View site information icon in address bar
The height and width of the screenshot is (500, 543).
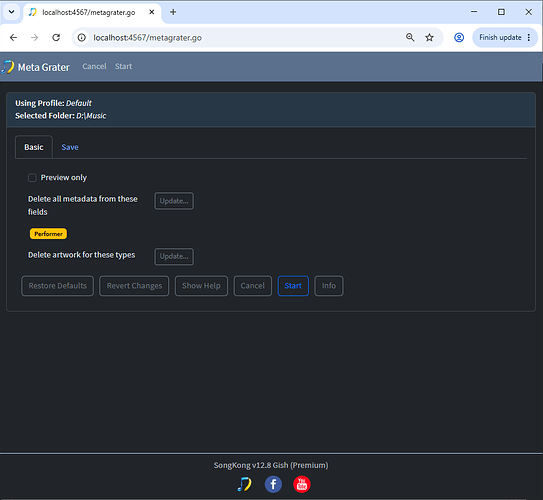(x=82, y=37)
